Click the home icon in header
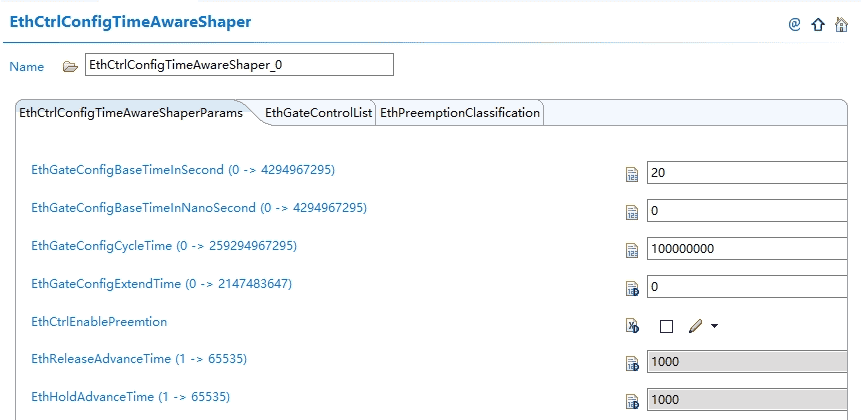Screen dimensions: 861x420 pyautogui.click(x=841, y=24)
